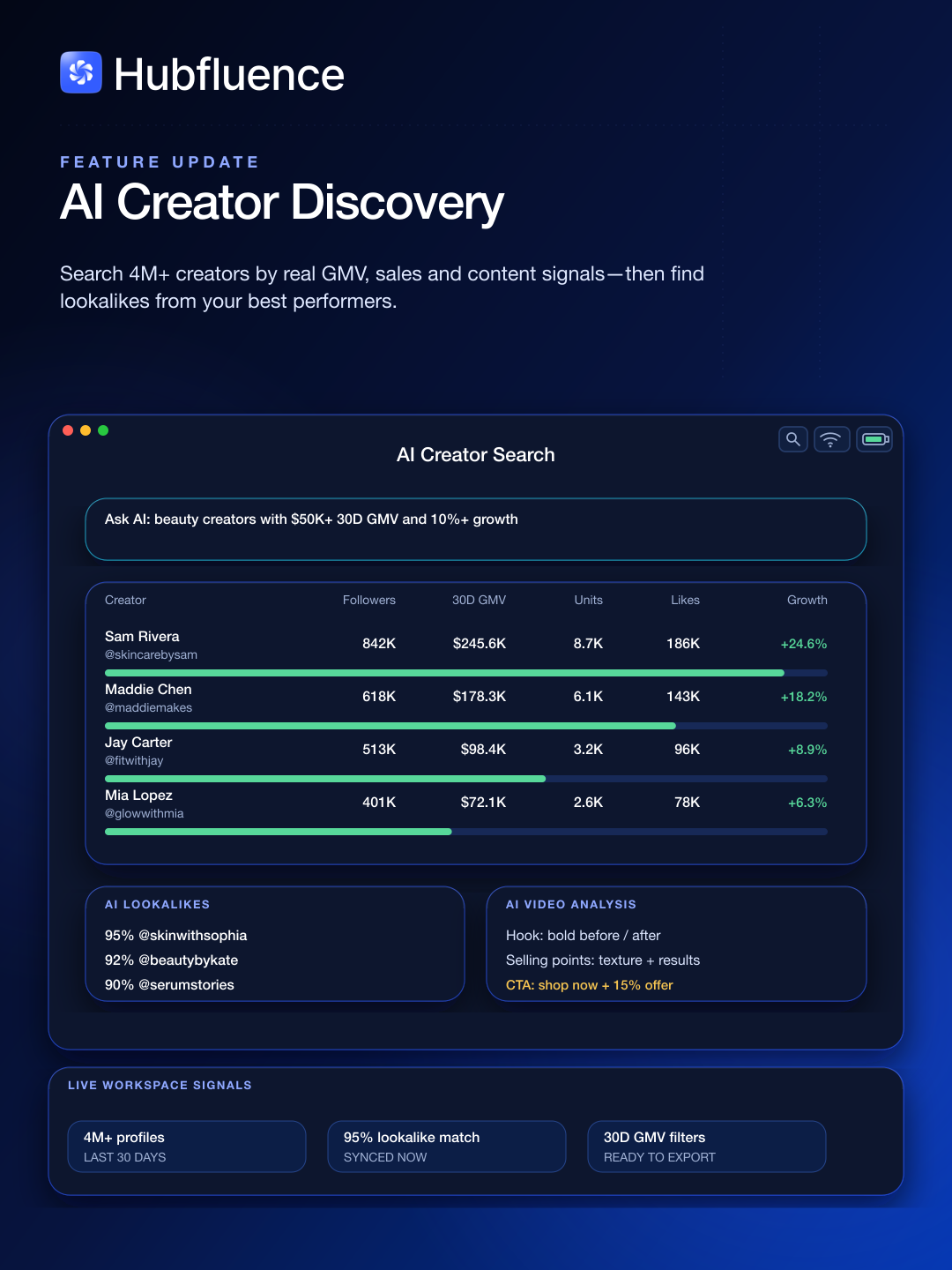This screenshot has height=1270, width=952.
Task: Open lookalike 90% @serumstories
Action: click(x=169, y=985)
